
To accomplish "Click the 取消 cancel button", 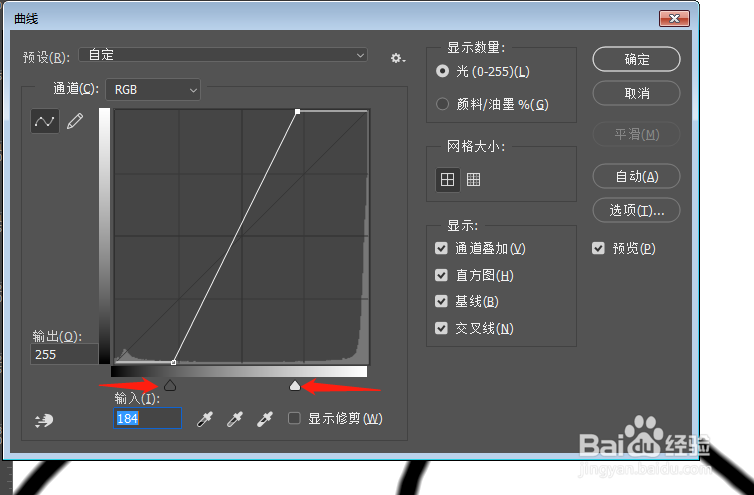I will coord(636,93).
